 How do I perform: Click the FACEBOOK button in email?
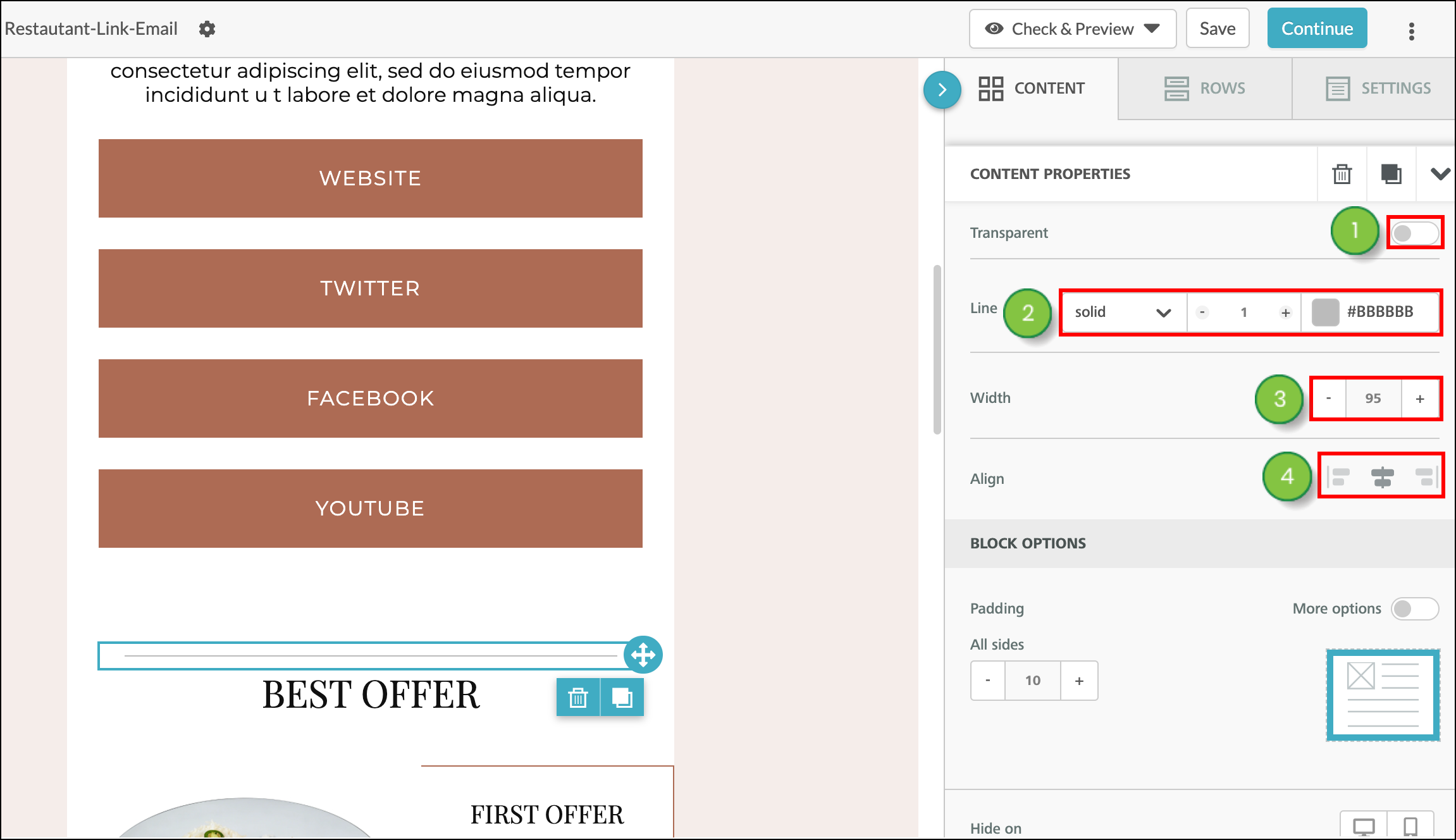(x=371, y=398)
